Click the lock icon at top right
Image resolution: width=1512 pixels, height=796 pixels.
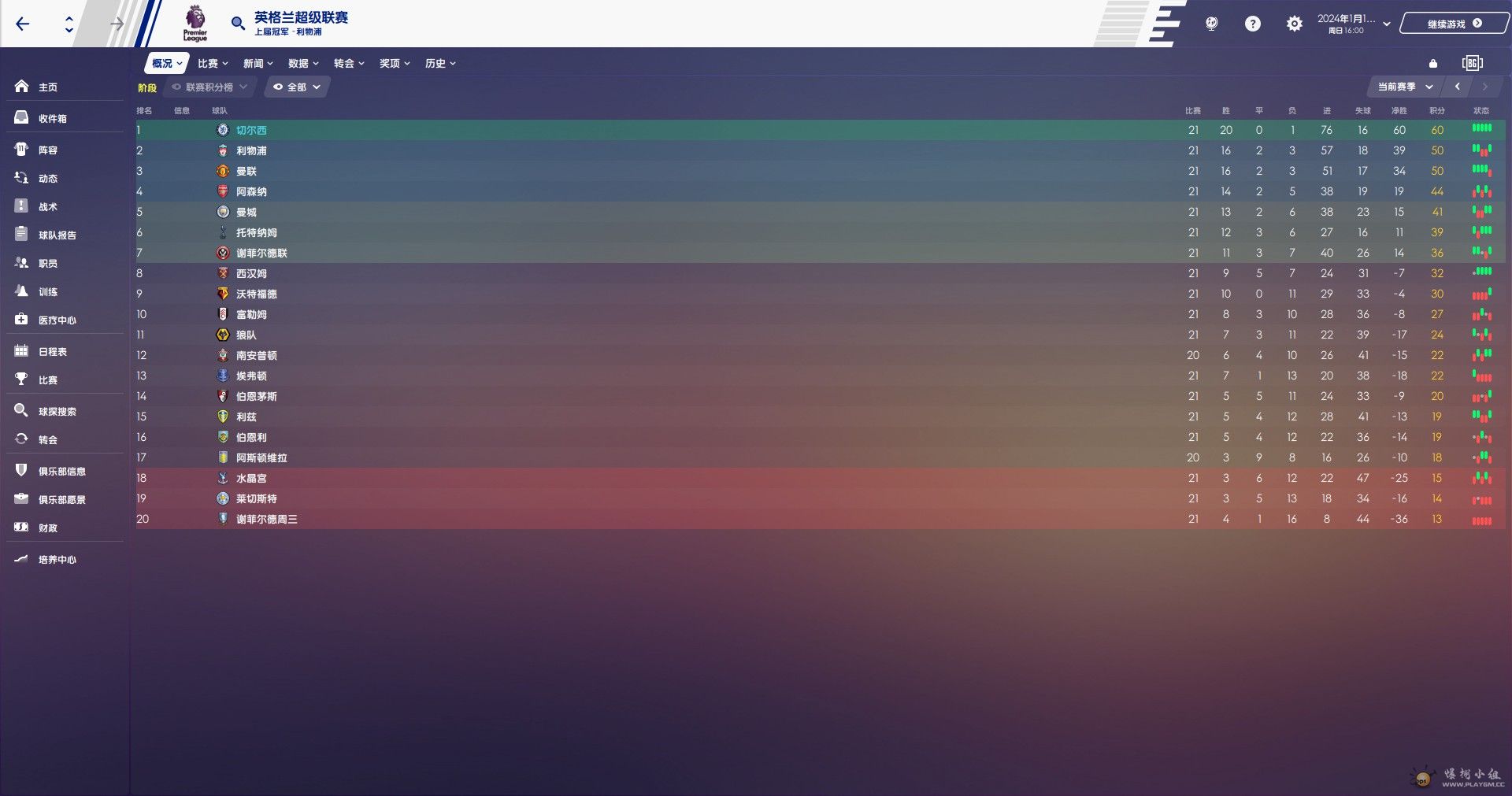point(1433,64)
